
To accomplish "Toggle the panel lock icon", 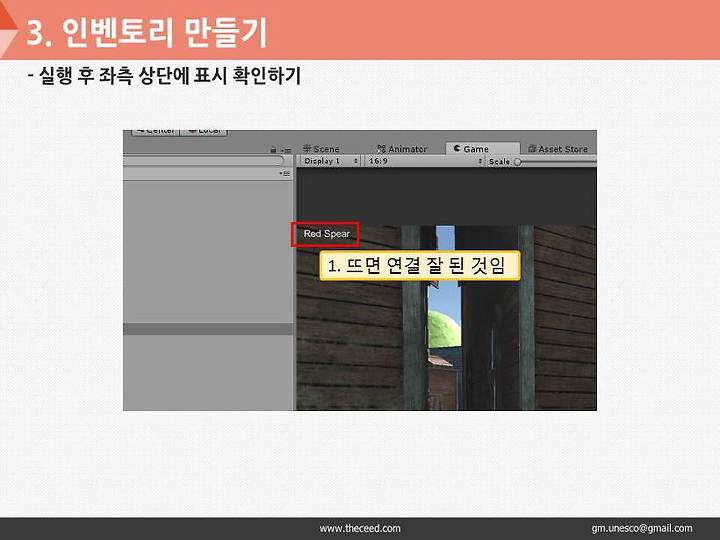I will (x=274, y=150).
